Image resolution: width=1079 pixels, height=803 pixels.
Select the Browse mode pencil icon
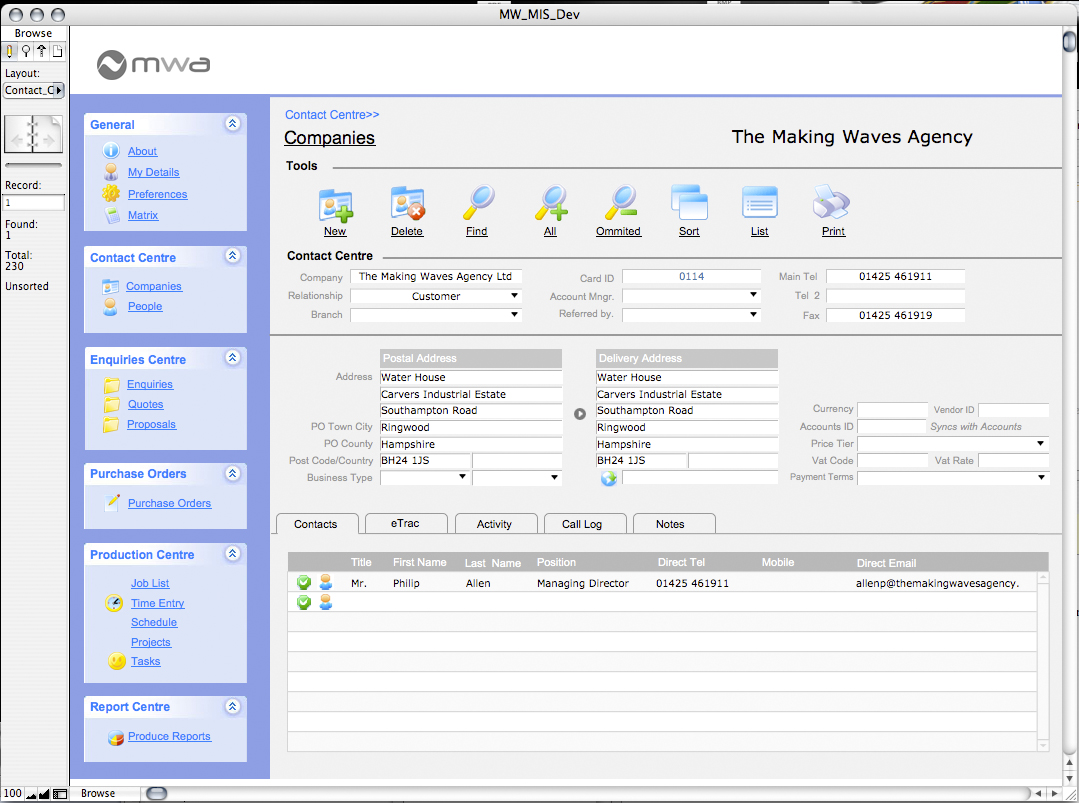[x=10, y=51]
